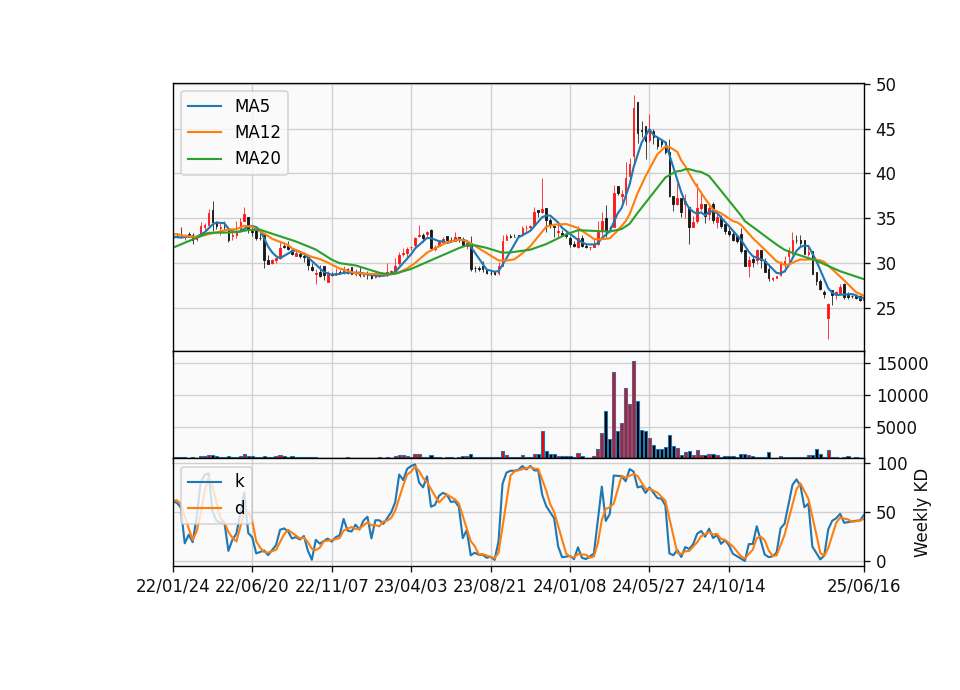Screen dimensions: 960x690
Task: Click the 25/06/16 date tick label
Action: coord(864,586)
